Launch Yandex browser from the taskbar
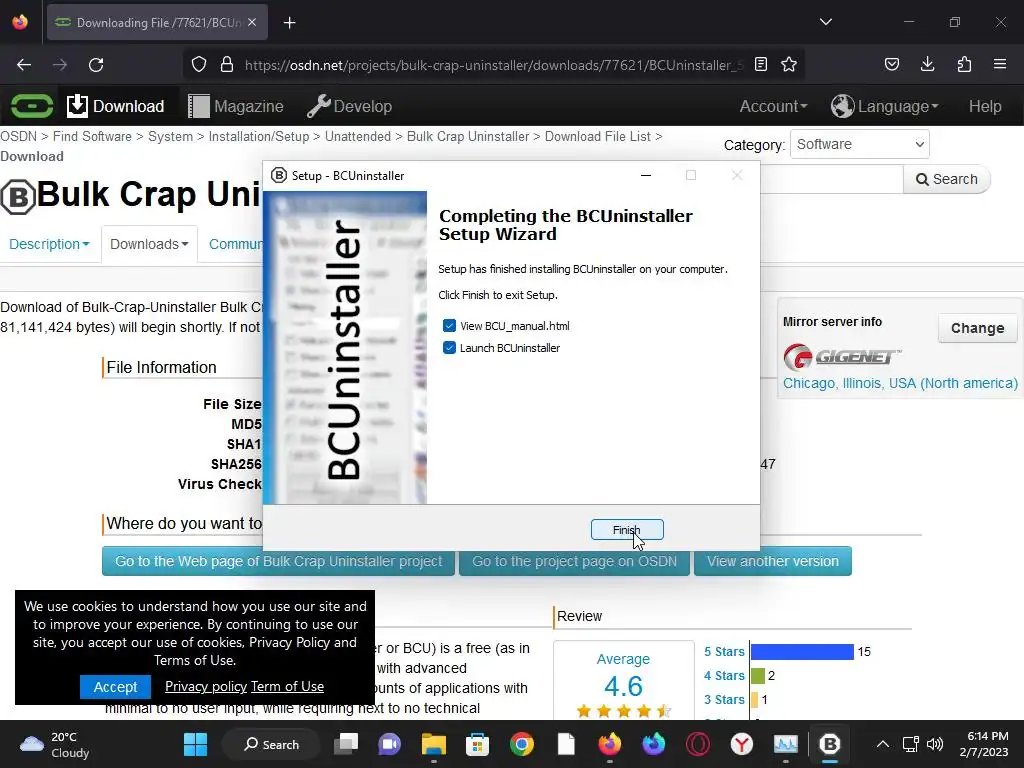Viewport: 1024px width, 768px height. pyautogui.click(x=741, y=744)
